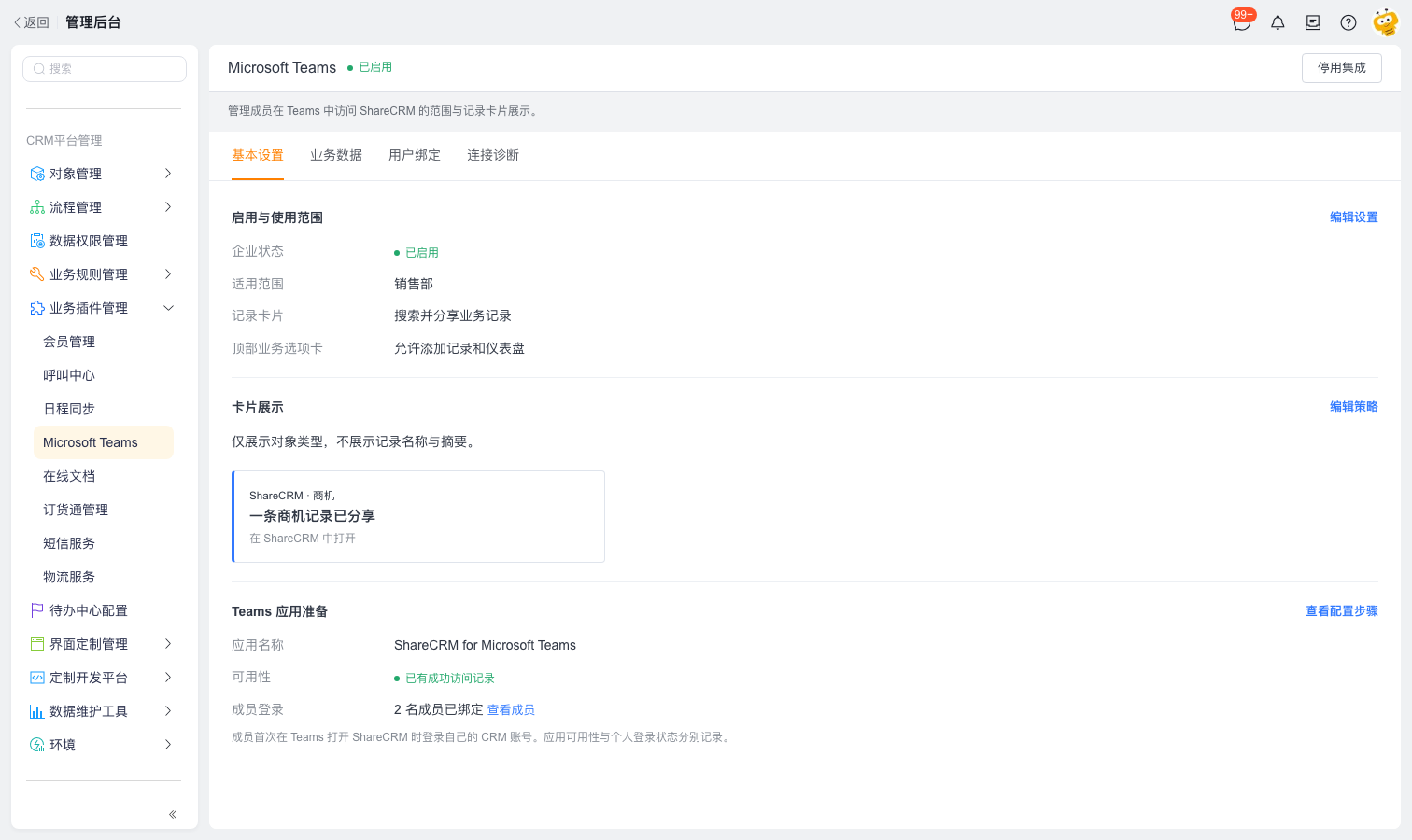The width and height of the screenshot is (1412, 840).
Task: Expand 业务规则管理 chevron
Action: 168,274
